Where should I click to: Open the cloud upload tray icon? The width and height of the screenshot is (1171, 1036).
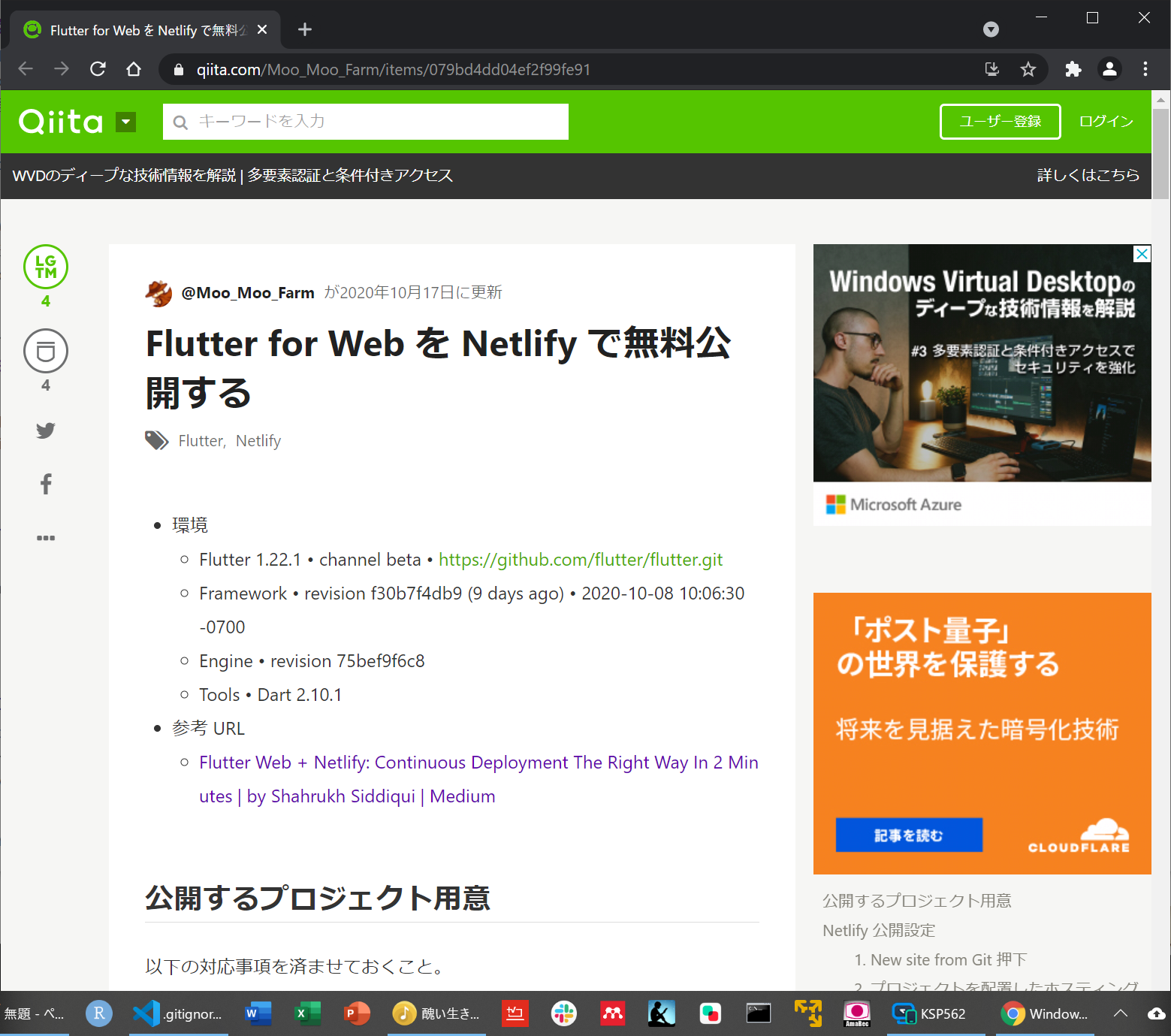click(x=1157, y=1013)
